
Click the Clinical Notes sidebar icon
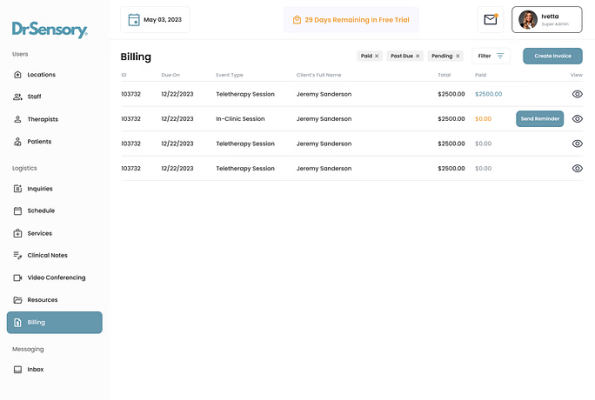[17, 255]
